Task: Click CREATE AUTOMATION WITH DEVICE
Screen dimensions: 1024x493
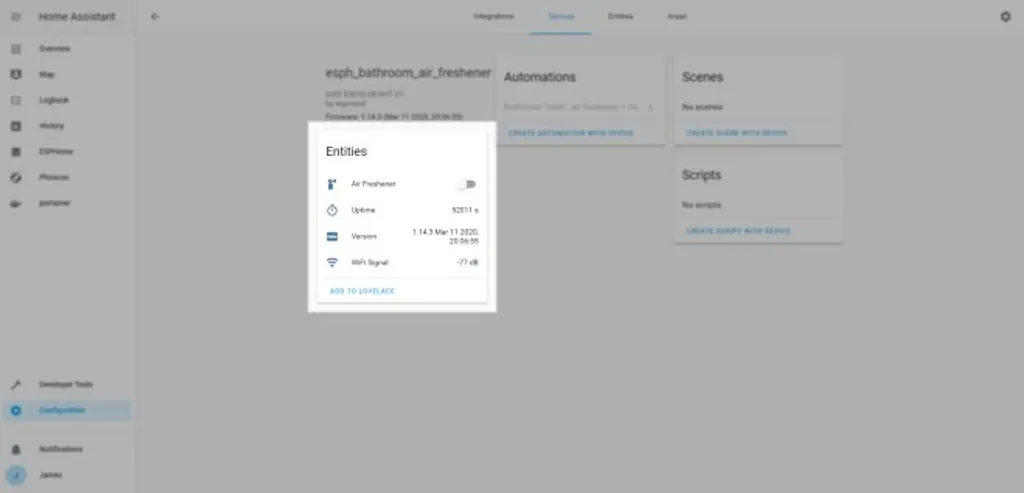Action: pyautogui.click(x=571, y=133)
